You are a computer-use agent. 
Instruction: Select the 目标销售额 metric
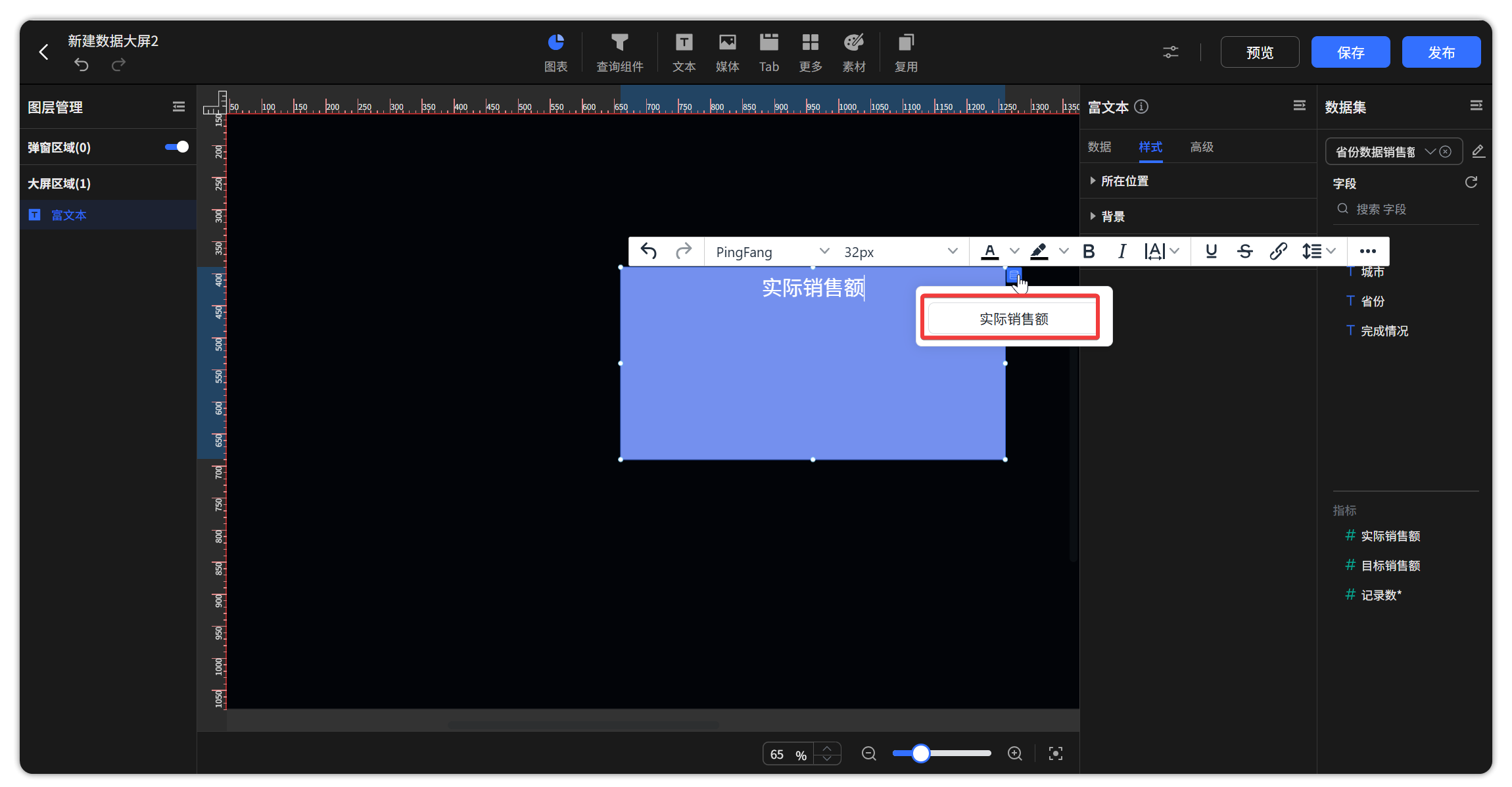coord(1390,565)
